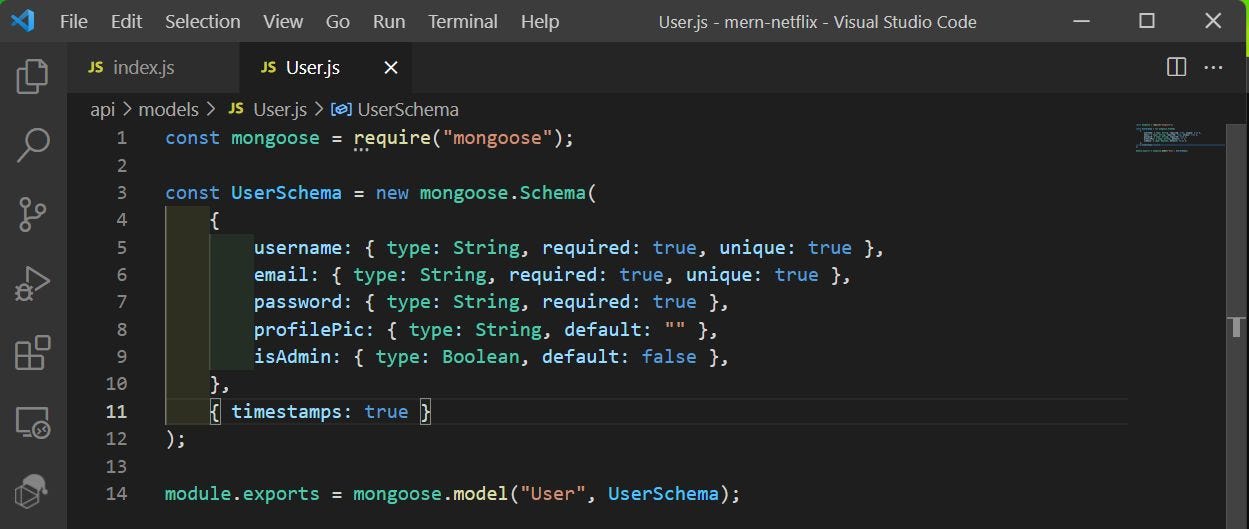Click Schema keyword on line 3
Screen dimensions: 1249x529
tap(553, 192)
